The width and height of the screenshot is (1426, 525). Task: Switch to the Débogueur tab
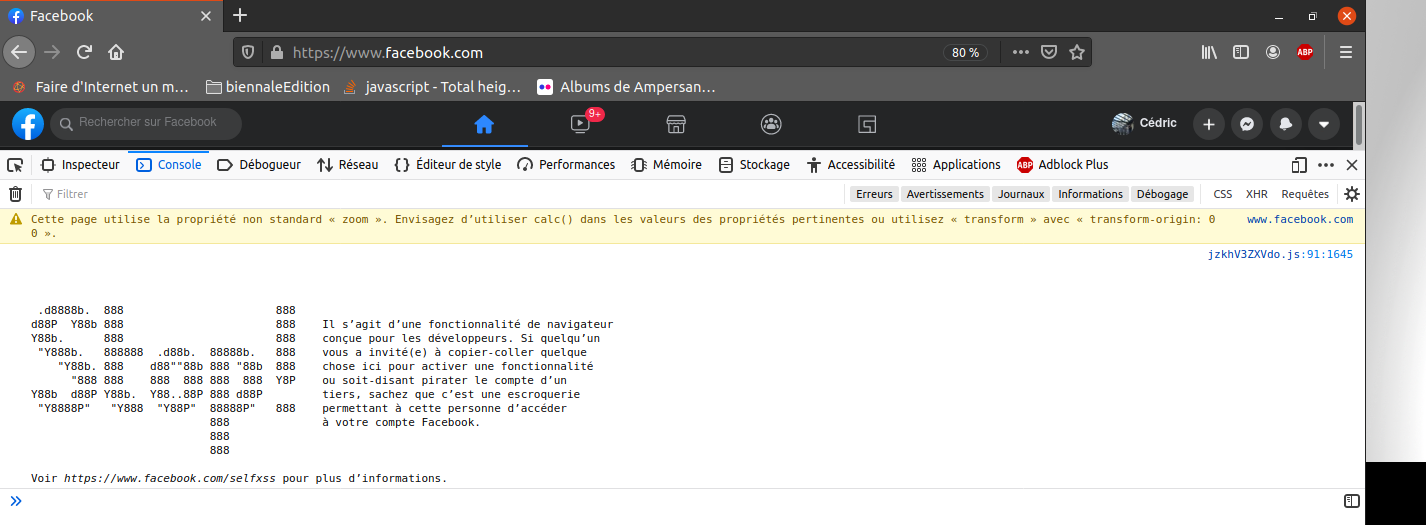click(259, 165)
